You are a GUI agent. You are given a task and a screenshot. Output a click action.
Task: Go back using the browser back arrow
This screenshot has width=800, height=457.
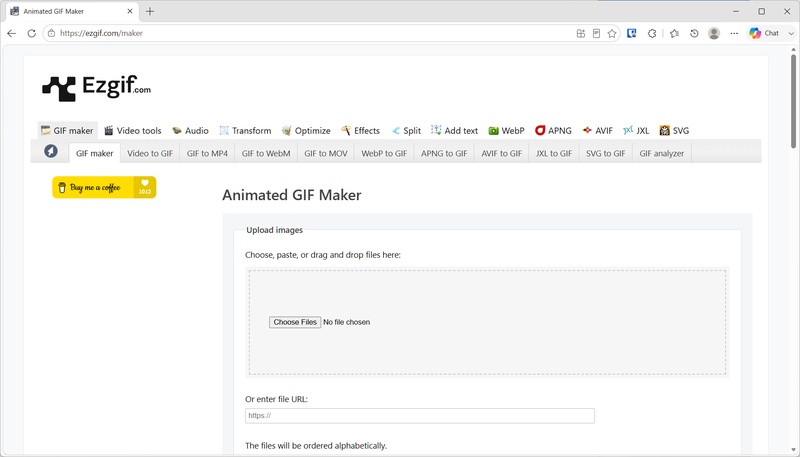[x=11, y=33]
